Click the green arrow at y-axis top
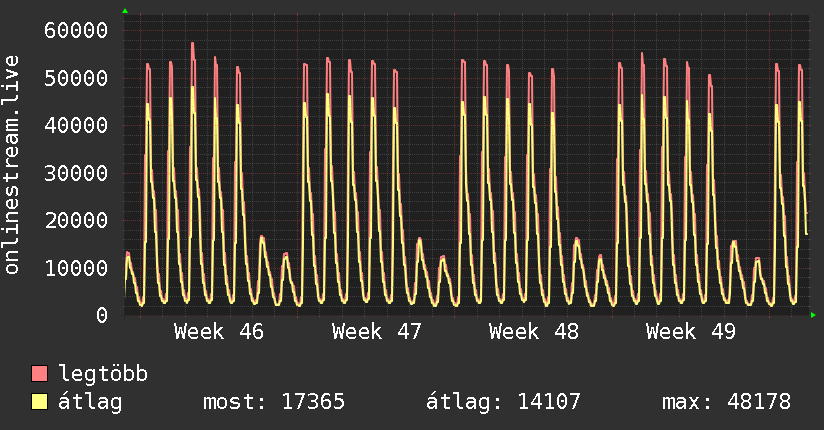The width and height of the screenshot is (824, 430). 125,11
